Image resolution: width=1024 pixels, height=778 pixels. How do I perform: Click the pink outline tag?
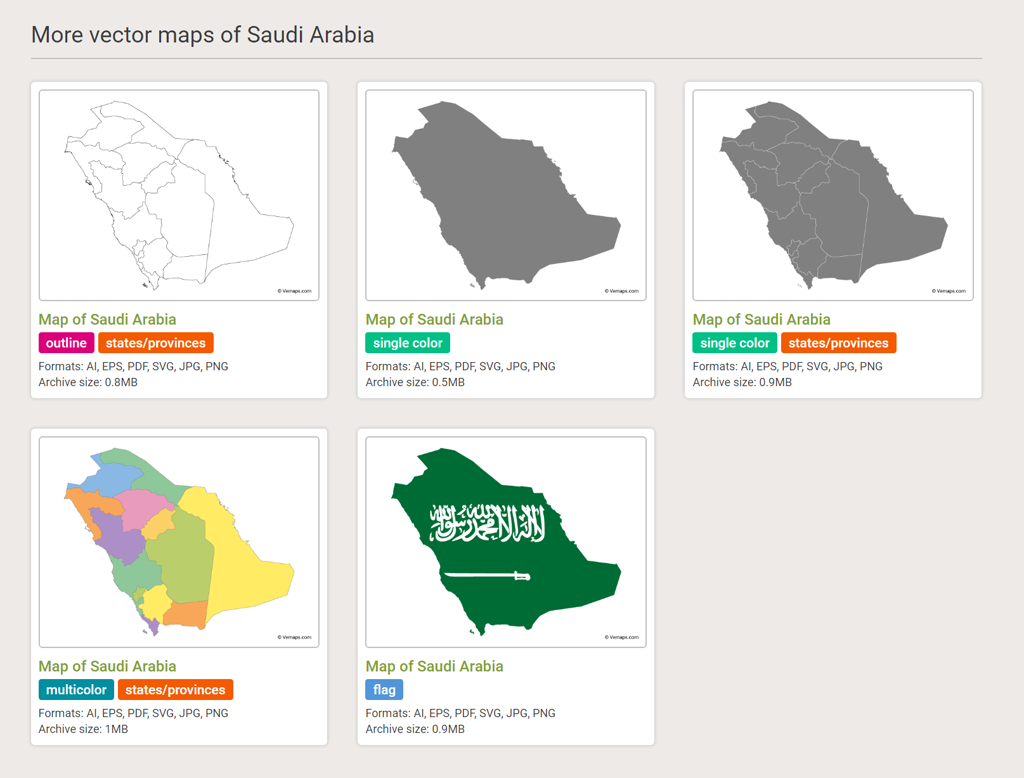pos(66,343)
